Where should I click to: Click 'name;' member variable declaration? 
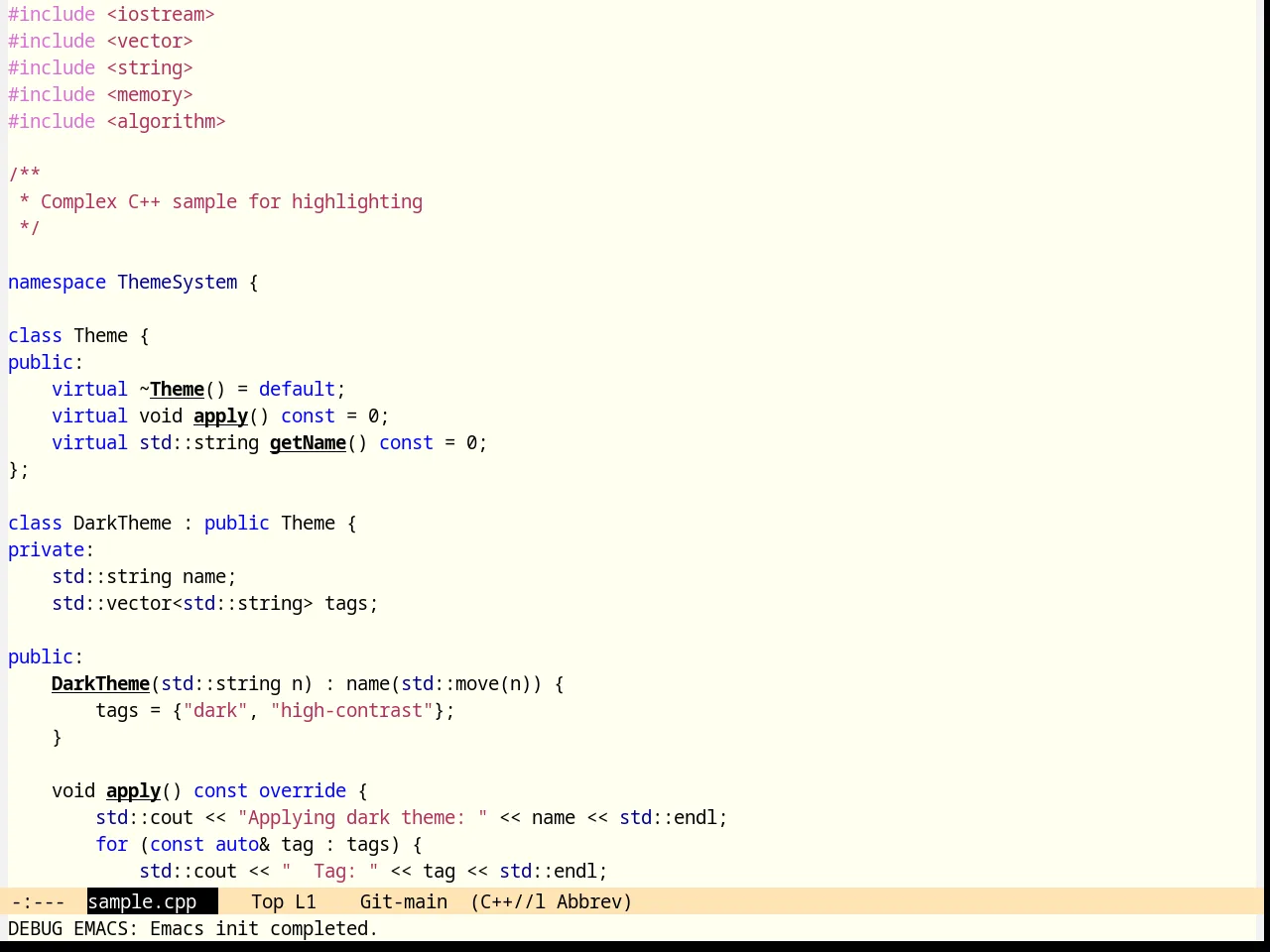[209, 576]
